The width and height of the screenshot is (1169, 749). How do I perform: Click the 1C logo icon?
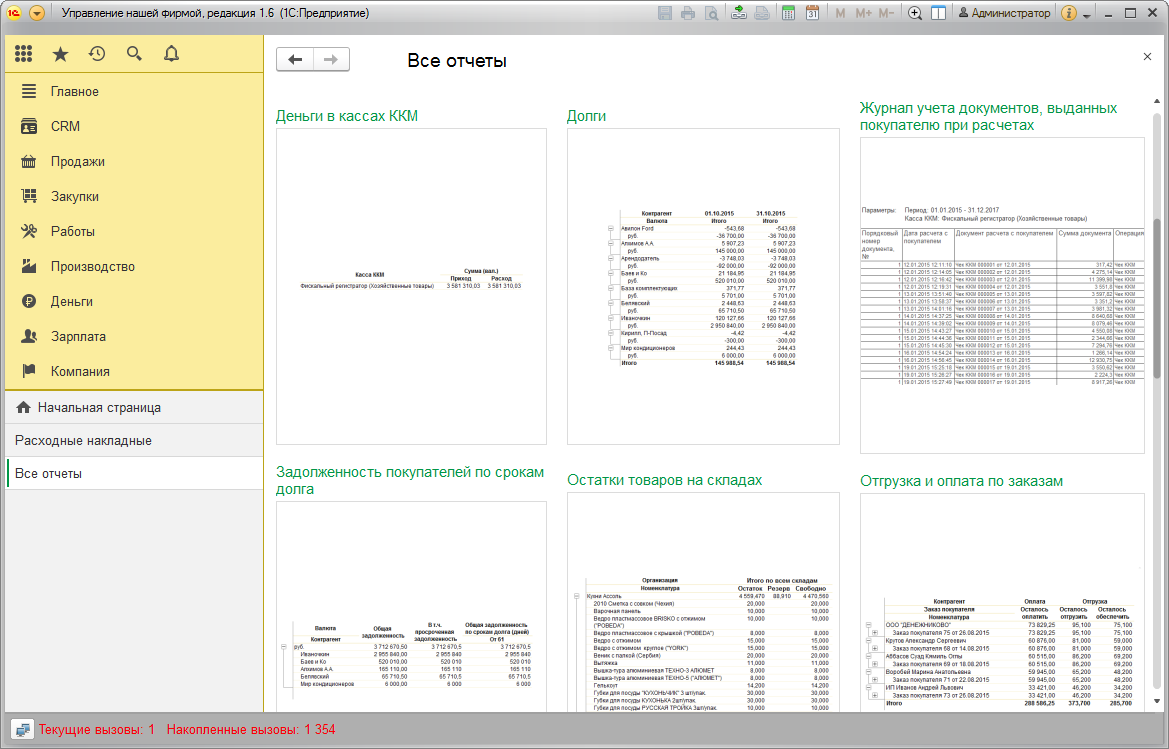coord(14,13)
